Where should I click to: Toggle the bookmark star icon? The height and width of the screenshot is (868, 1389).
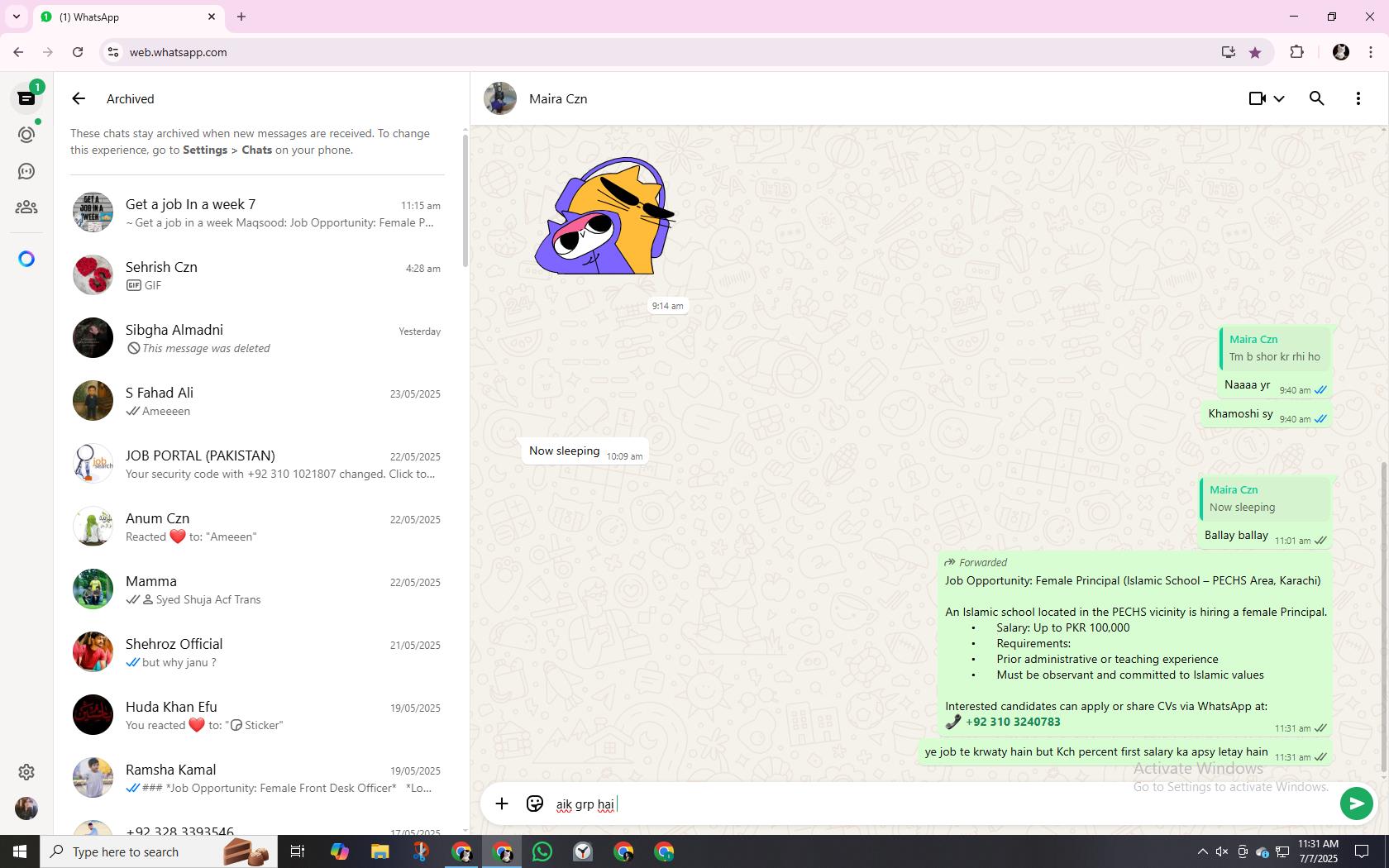(1255, 52)
